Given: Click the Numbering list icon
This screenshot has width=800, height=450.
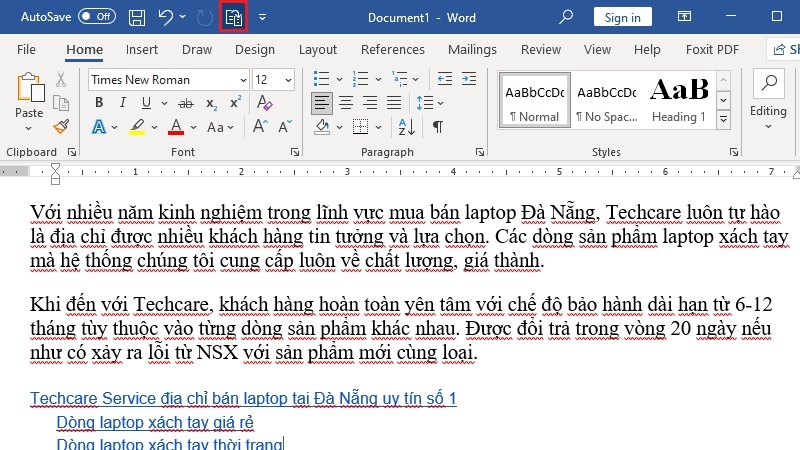Looking at the screenshot, I should [360, 79].
